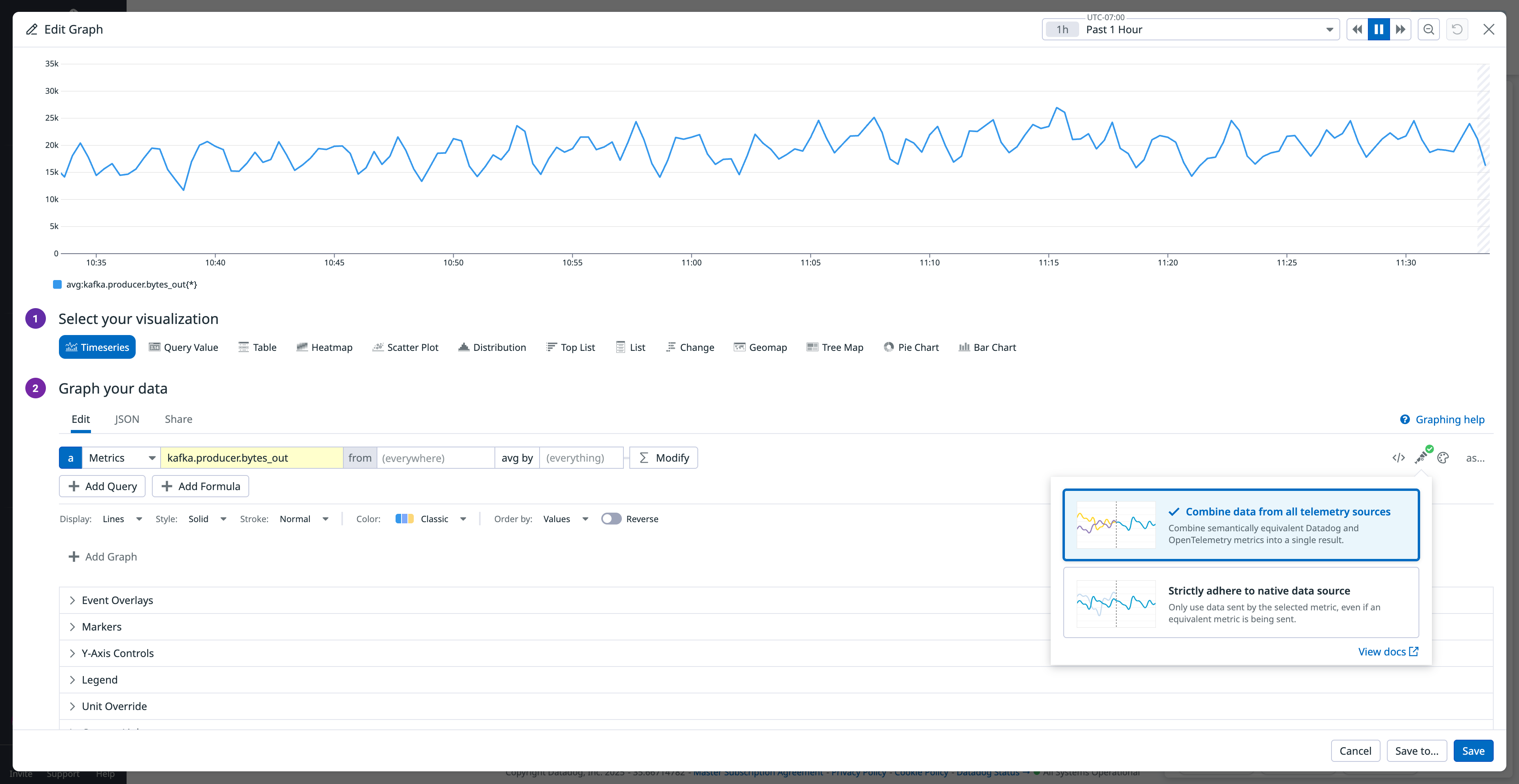This screenshot has height=784, width=1519.
Task: Switch visualization to Tree Map
Action: click(x=835, y=347)
